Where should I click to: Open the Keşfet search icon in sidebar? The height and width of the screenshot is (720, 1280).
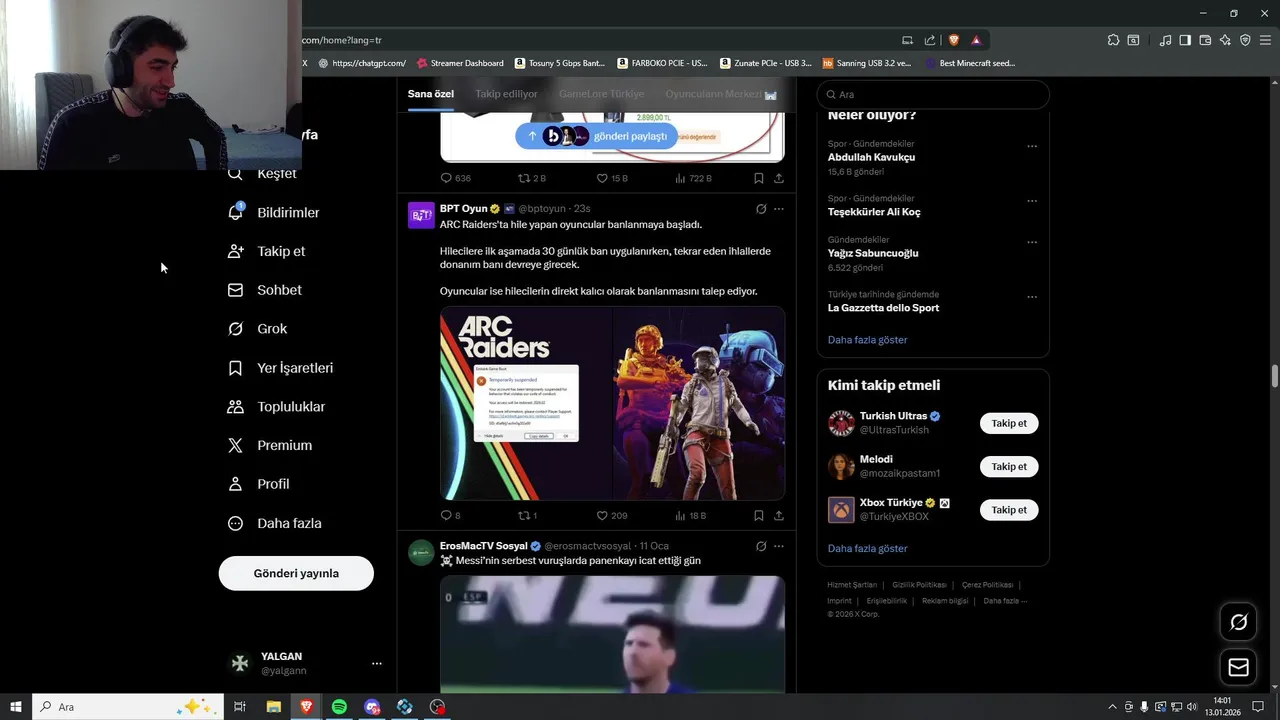pos(235,174)
